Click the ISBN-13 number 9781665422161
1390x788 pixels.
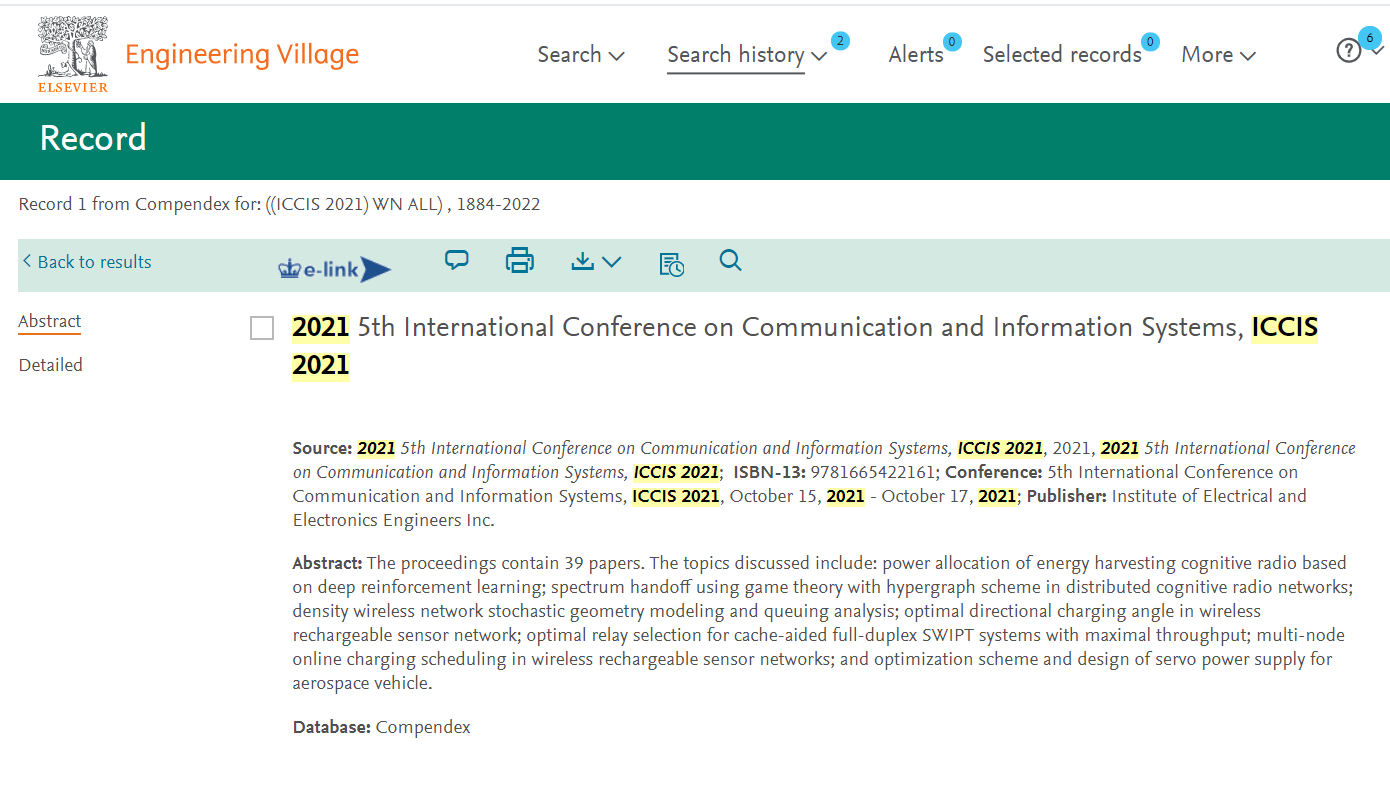click(x=873, y=472)
